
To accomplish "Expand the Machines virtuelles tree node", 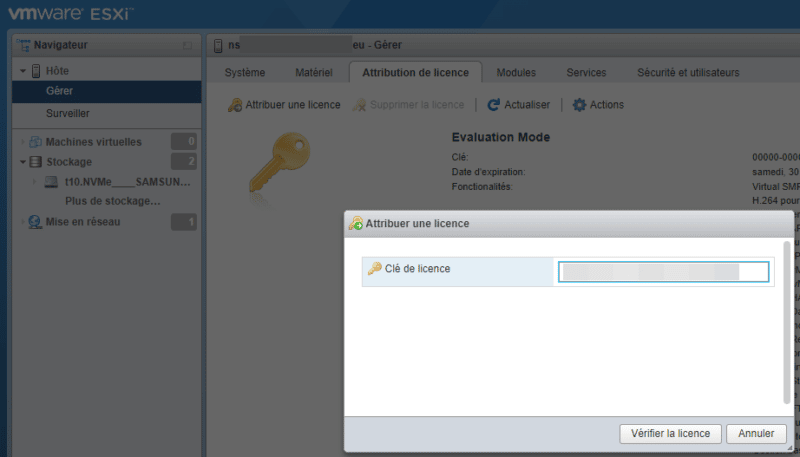I will 22,142.
